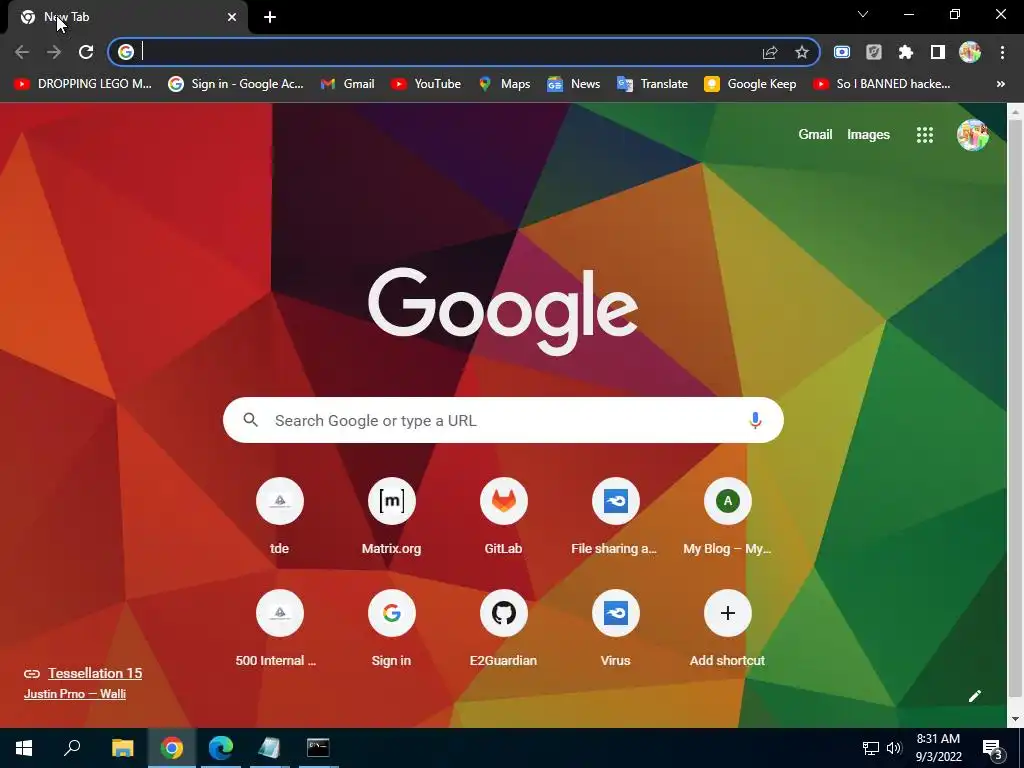Open Windows taskbar search

[72, 748]
